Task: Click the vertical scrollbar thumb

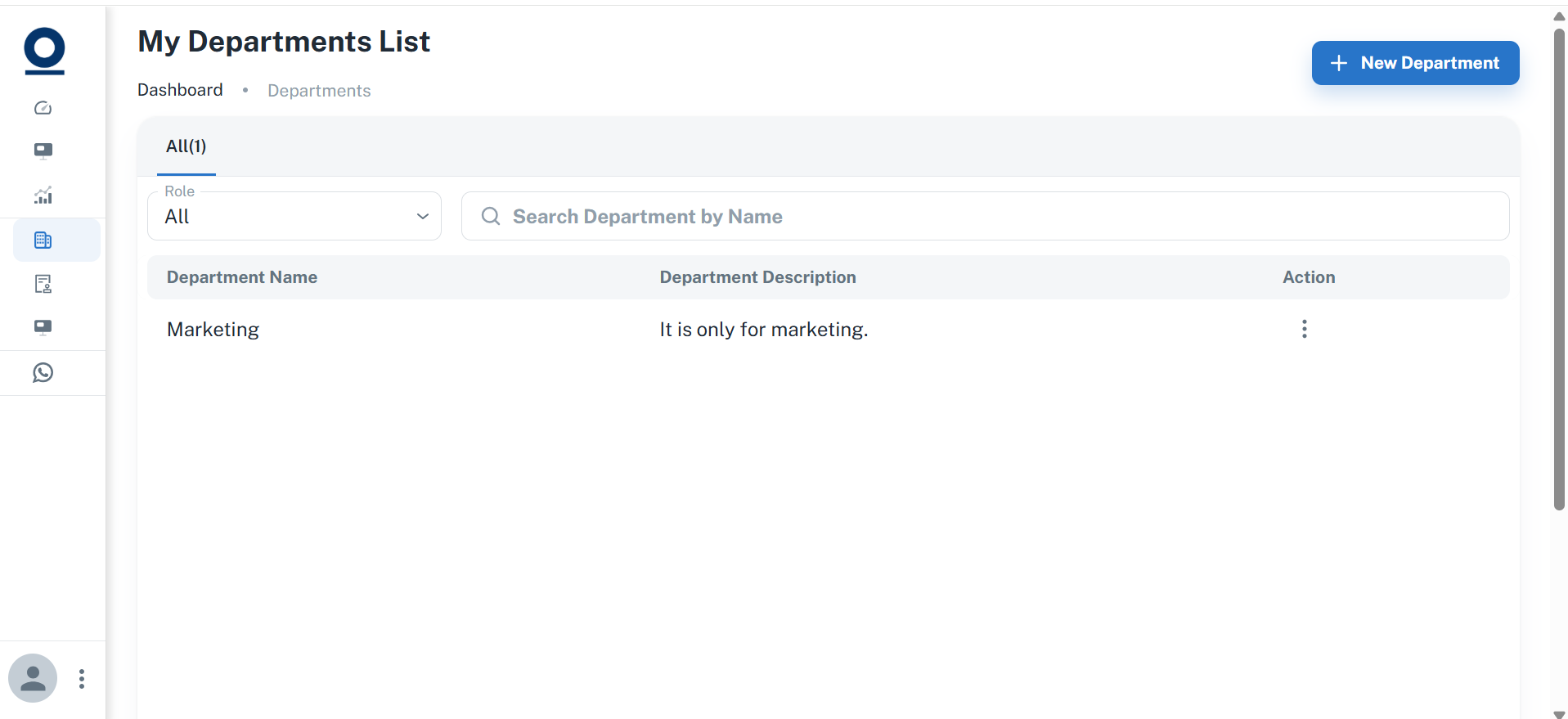Action: click(1559, 270)
